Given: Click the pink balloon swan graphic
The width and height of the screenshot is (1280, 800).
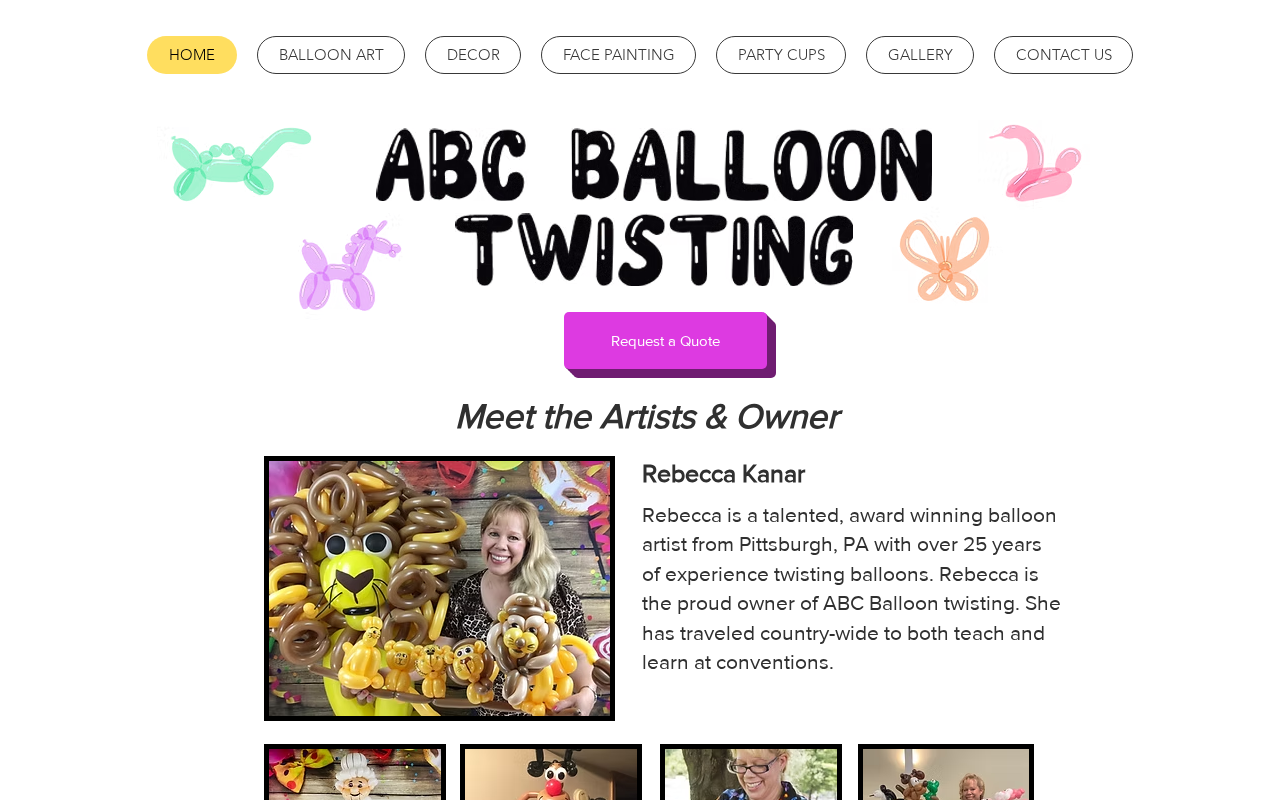Looking at the screenshot, I should (1036, 163).
